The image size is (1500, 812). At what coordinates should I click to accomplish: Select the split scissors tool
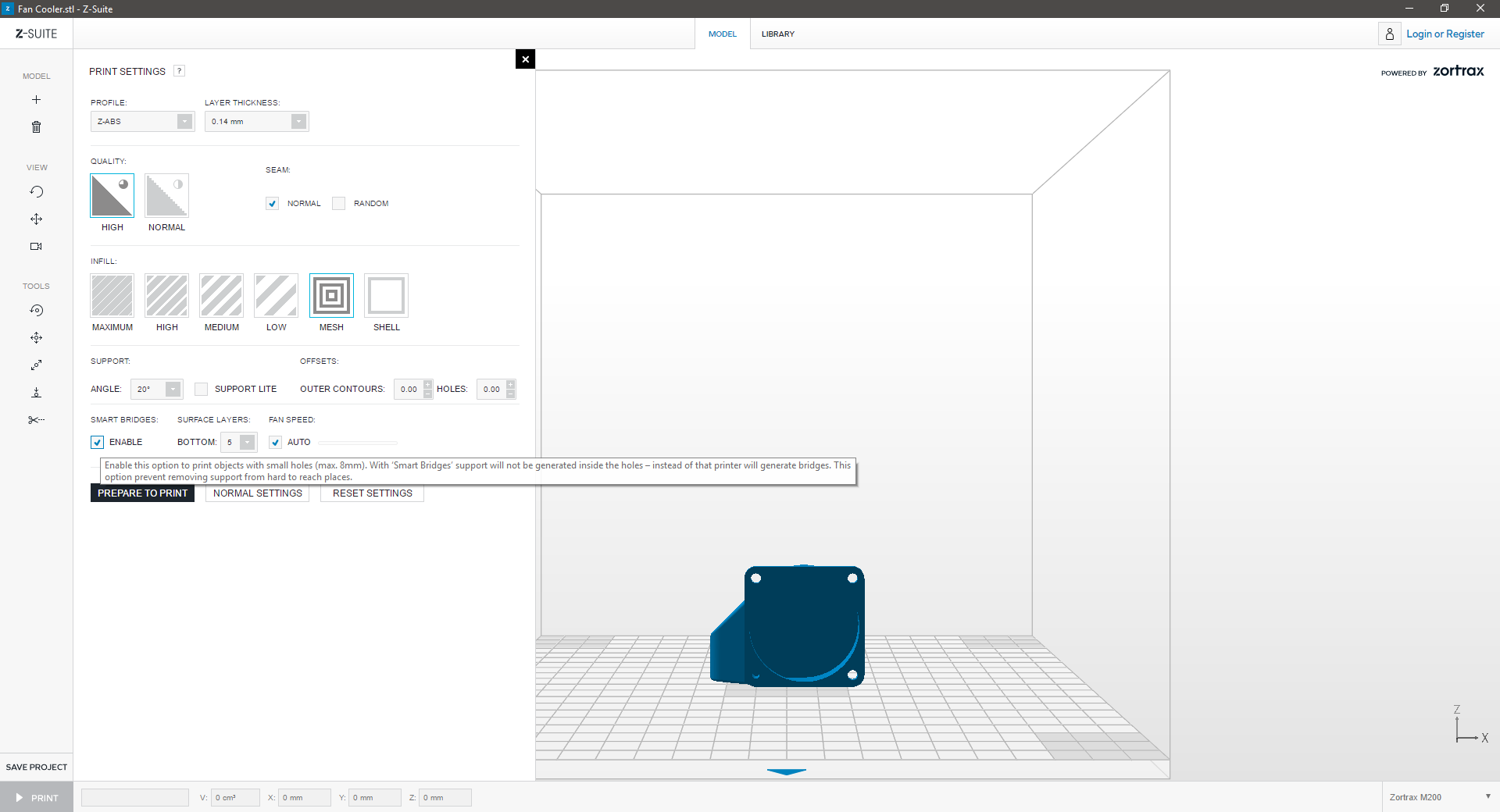36,420
